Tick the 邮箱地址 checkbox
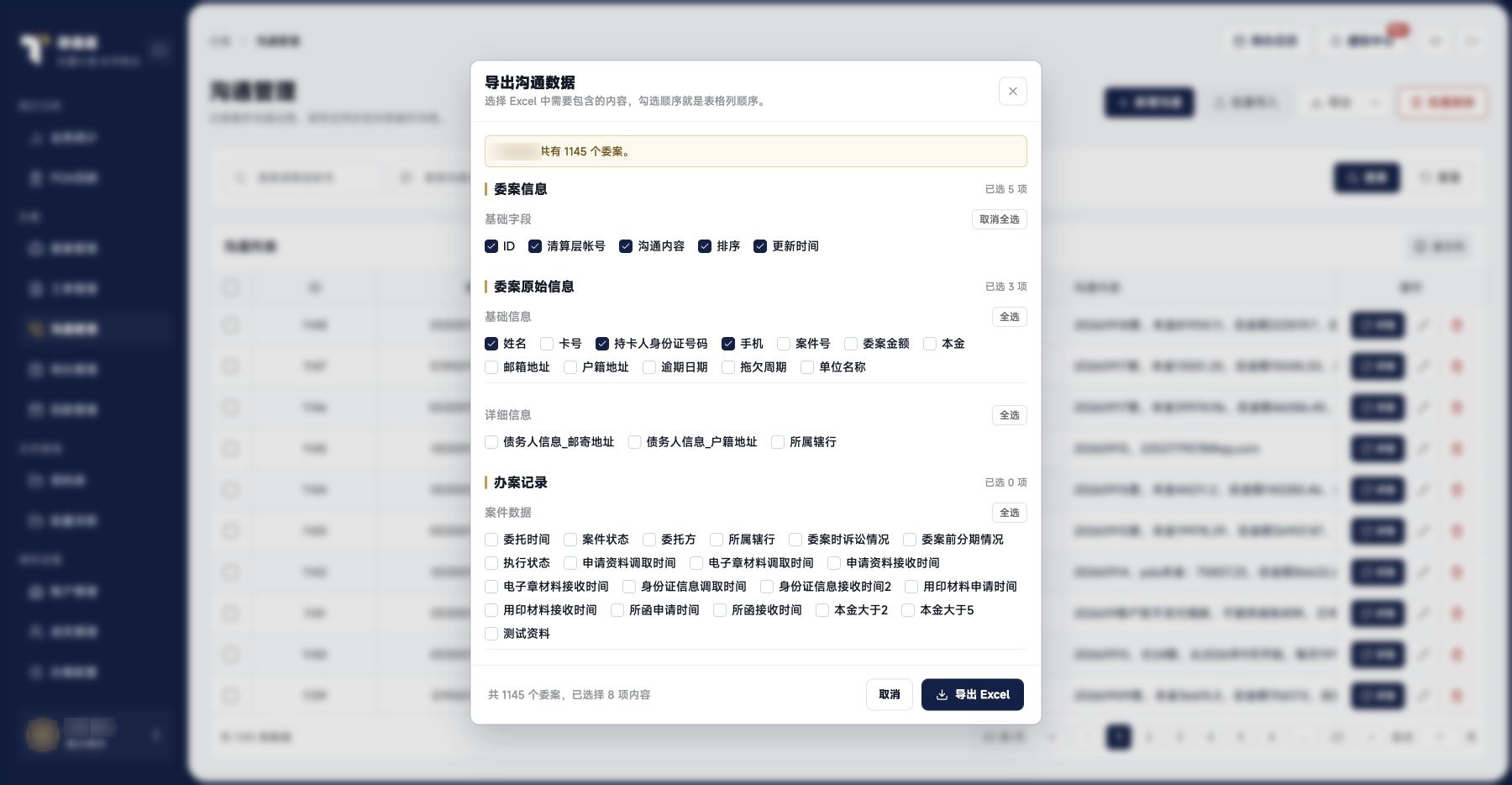 pyautogui.click(x=491, y=367)
